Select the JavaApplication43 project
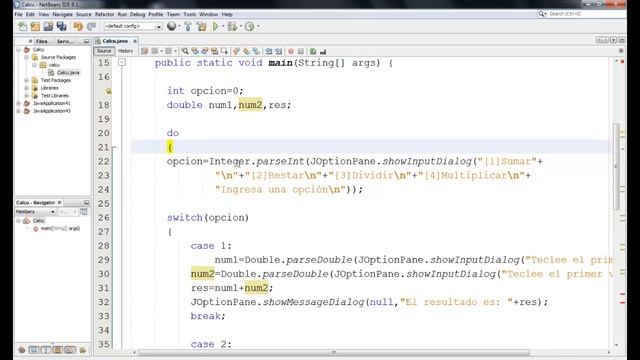This screenshot has width=640, height=360. (51, 111)
